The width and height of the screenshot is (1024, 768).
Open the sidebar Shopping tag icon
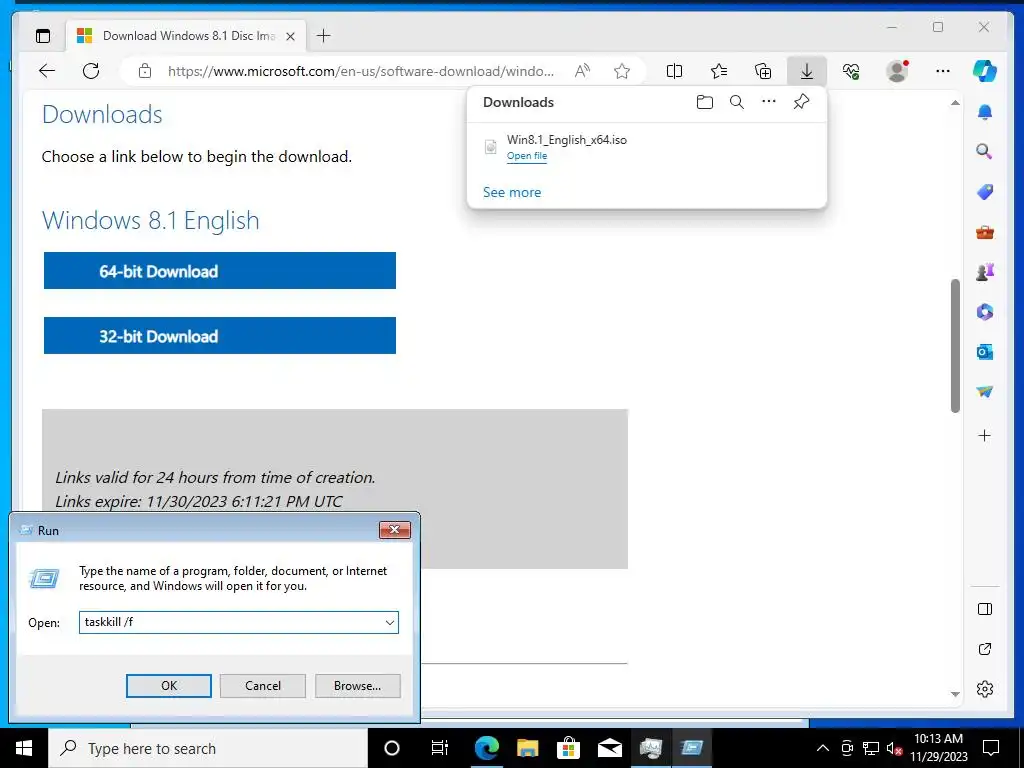[x=985, y=192]
